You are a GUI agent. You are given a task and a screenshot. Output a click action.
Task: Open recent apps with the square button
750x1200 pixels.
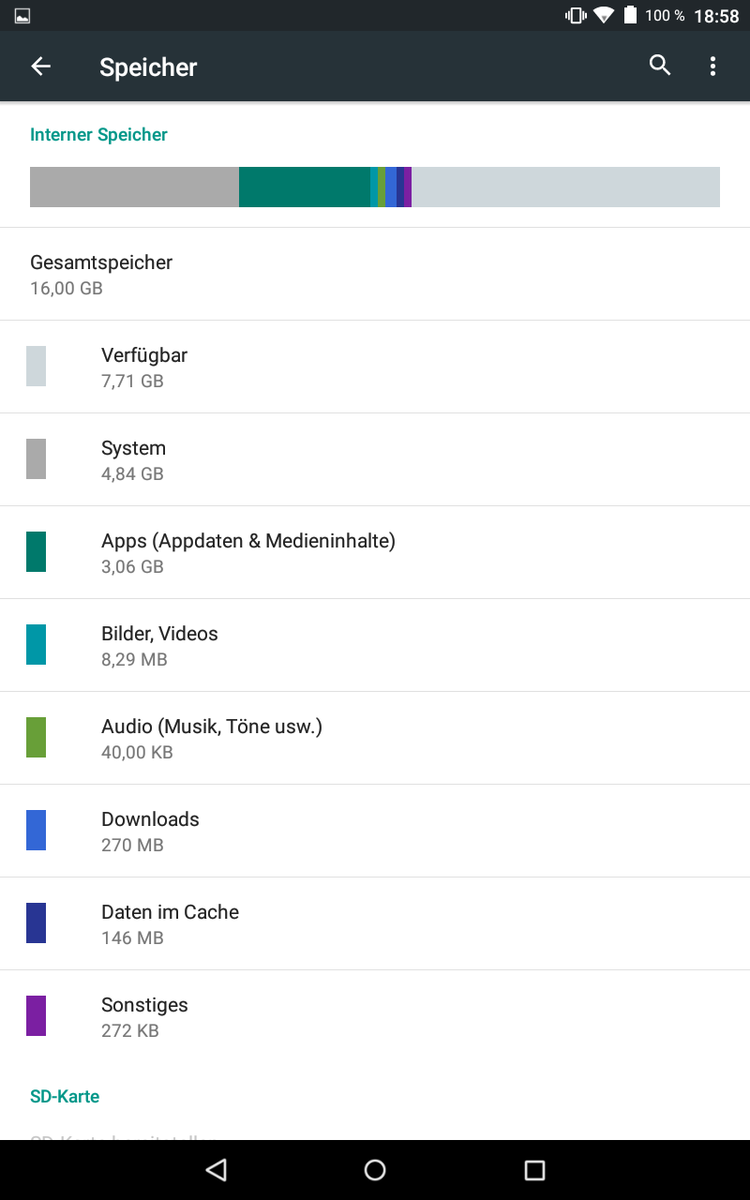535,1169
